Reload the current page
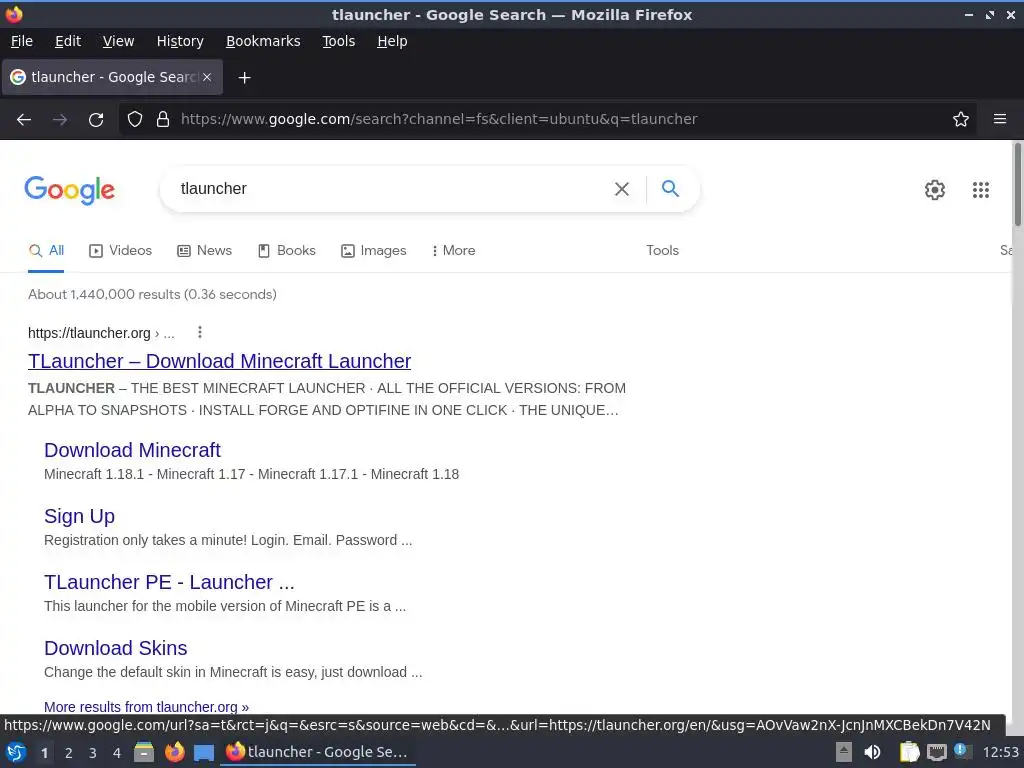1024x768 pixels. pos(96,120)
